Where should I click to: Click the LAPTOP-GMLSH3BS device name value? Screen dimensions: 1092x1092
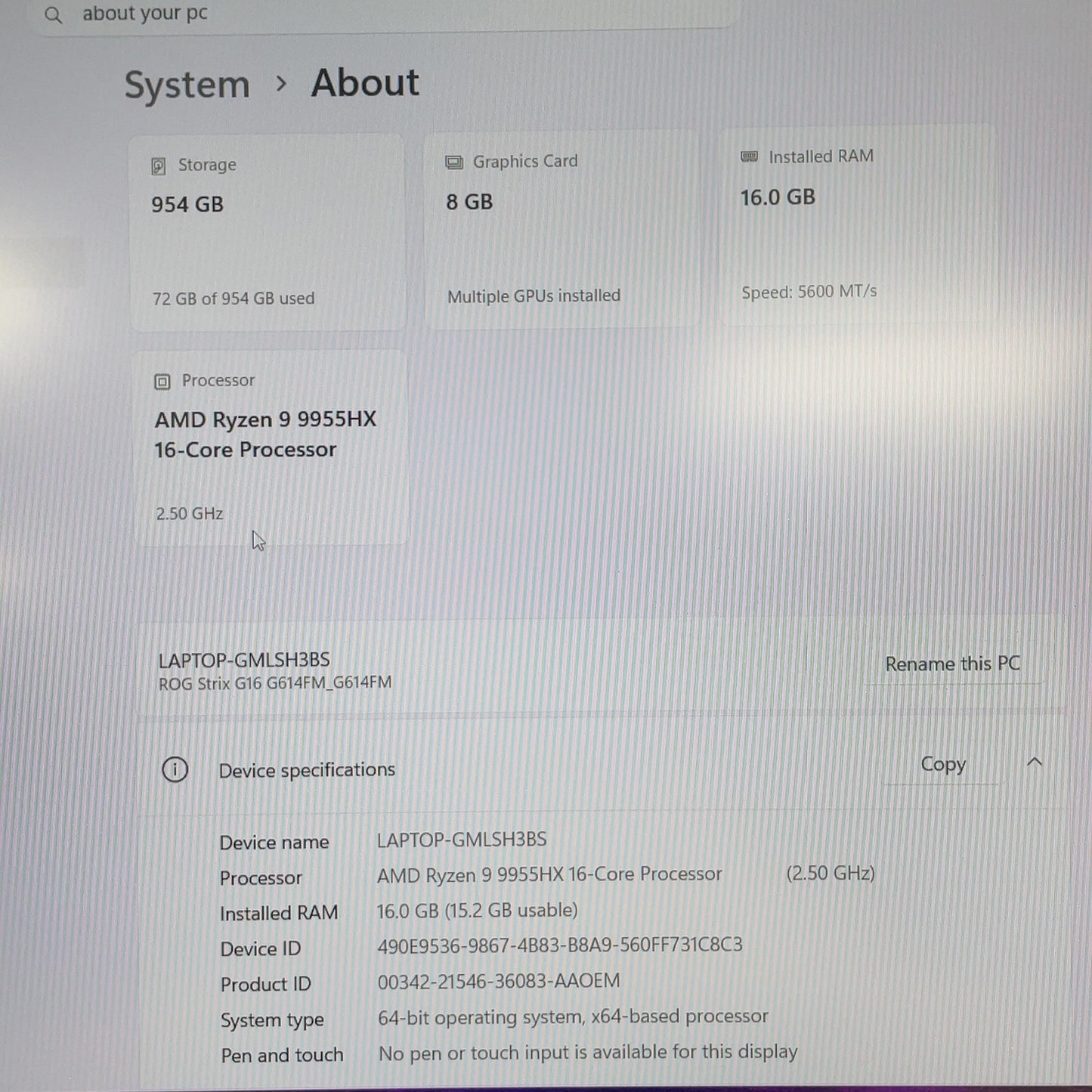coord(462,840)
